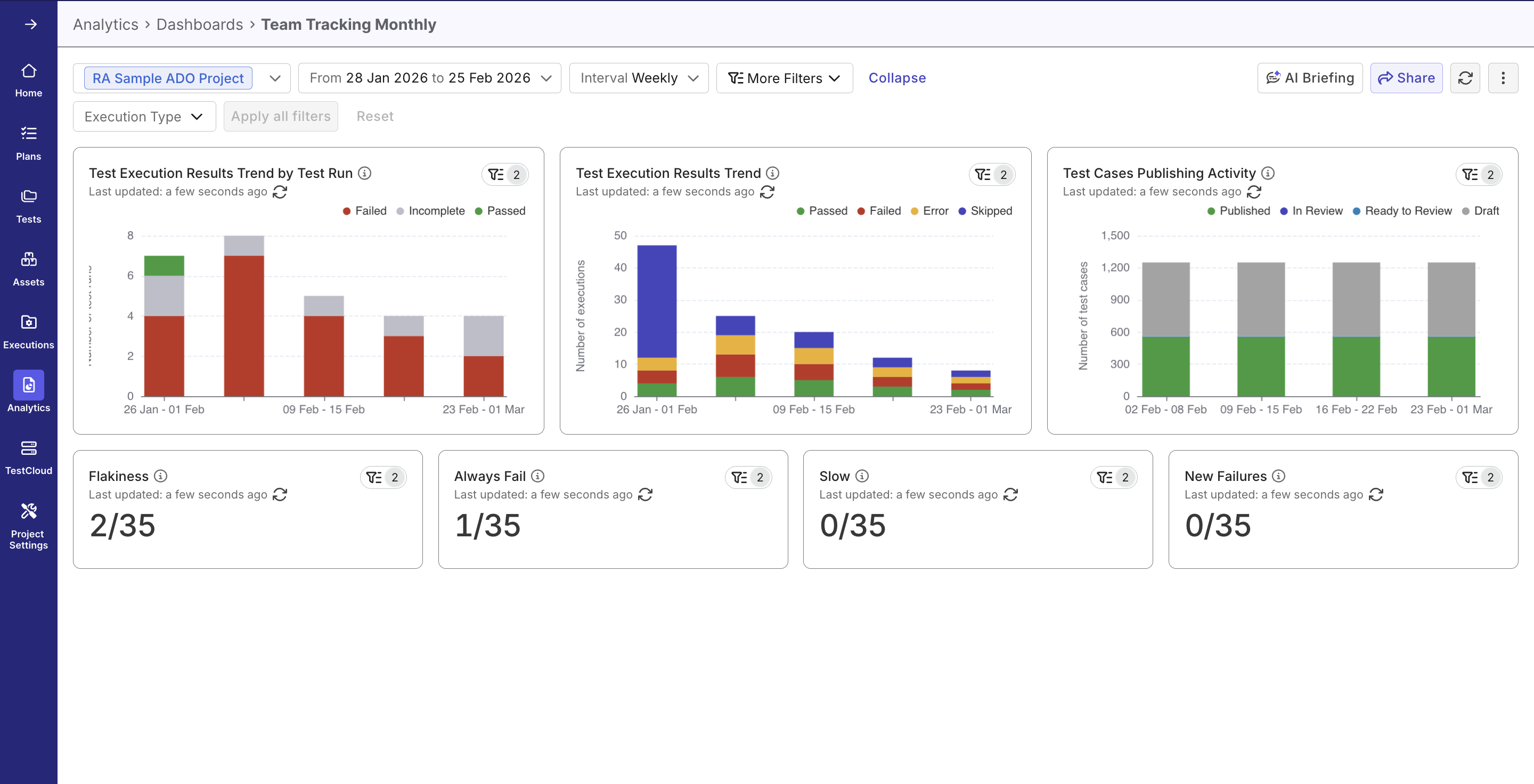
Task: Open the More Filters dropdown
Action: pos(784,78)
